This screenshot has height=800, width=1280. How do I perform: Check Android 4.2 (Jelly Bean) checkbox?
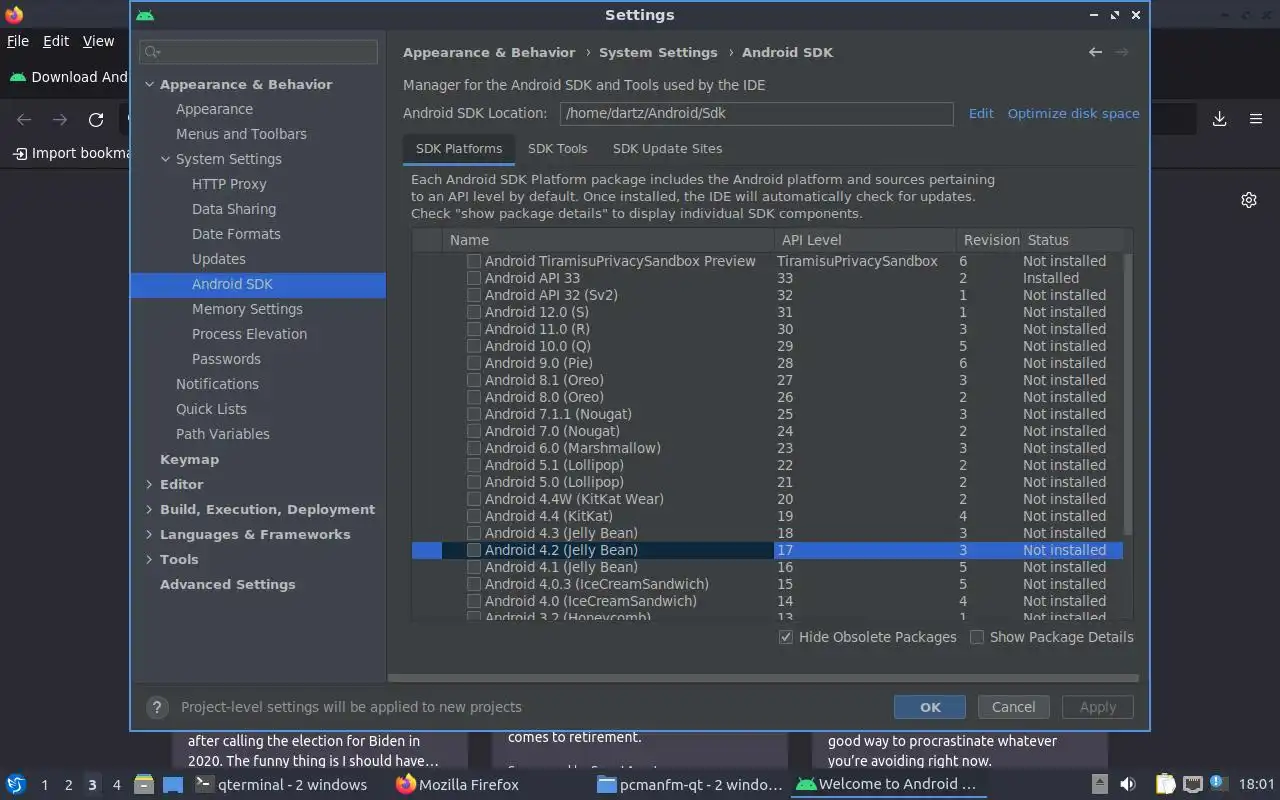tap(474, 550)
